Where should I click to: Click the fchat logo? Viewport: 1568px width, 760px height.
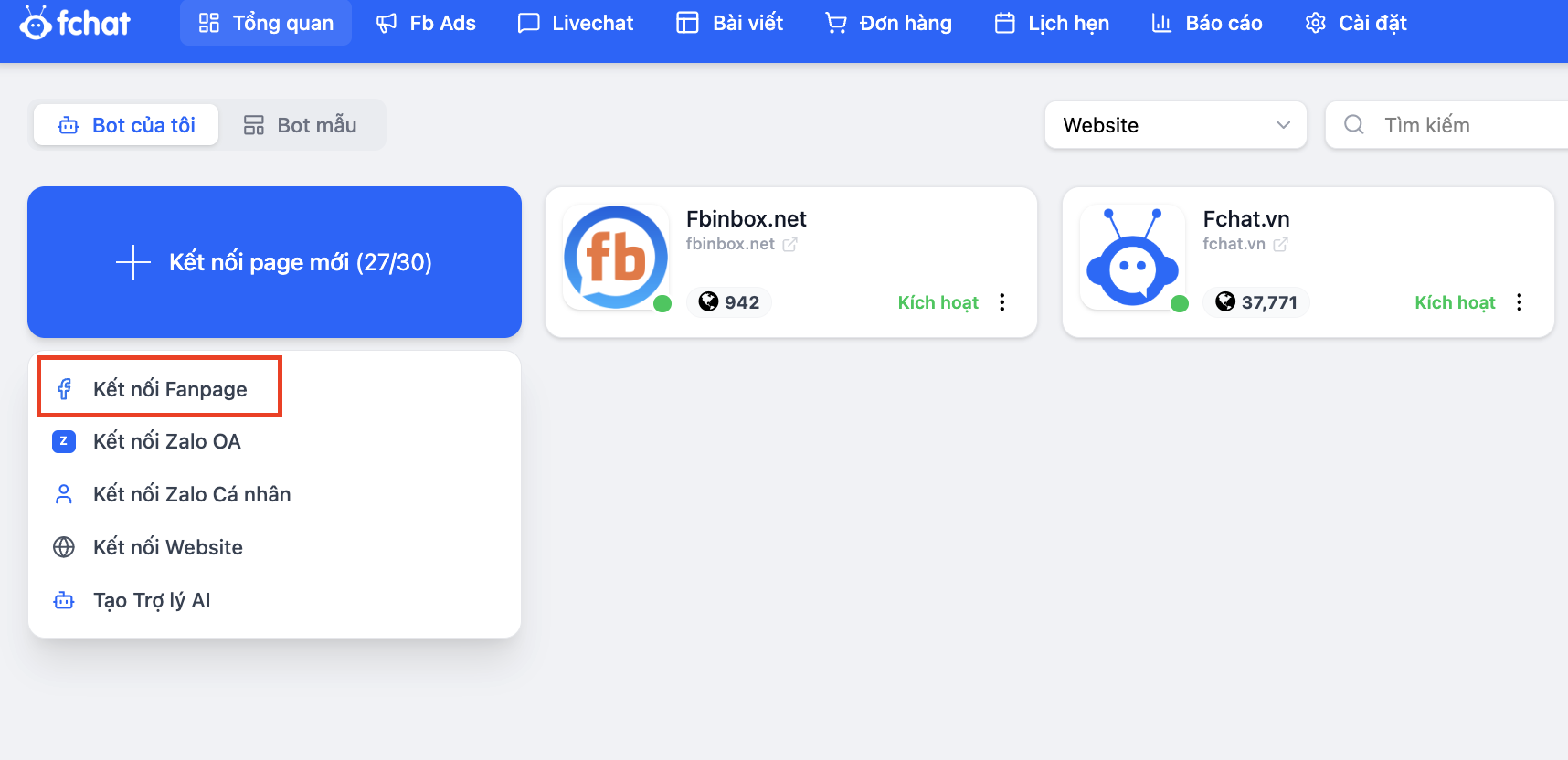[x=75, y=23]
